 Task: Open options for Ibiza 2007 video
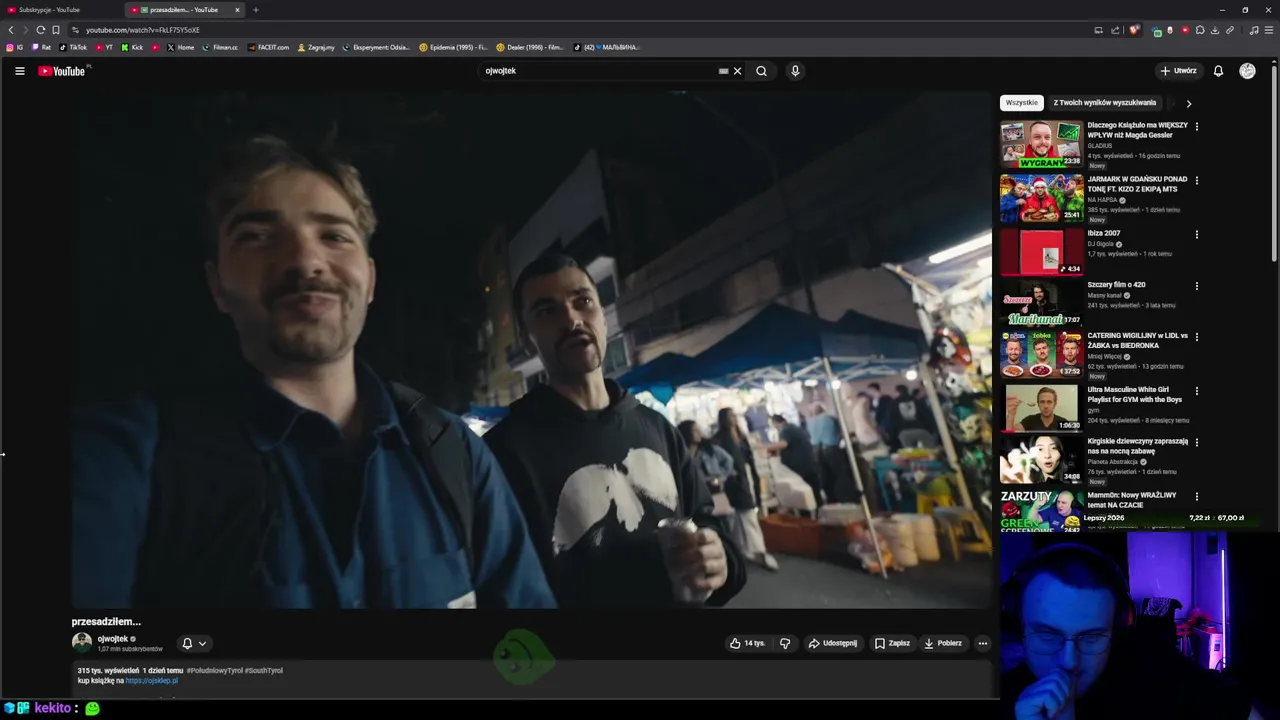[x=1196, y=235]
